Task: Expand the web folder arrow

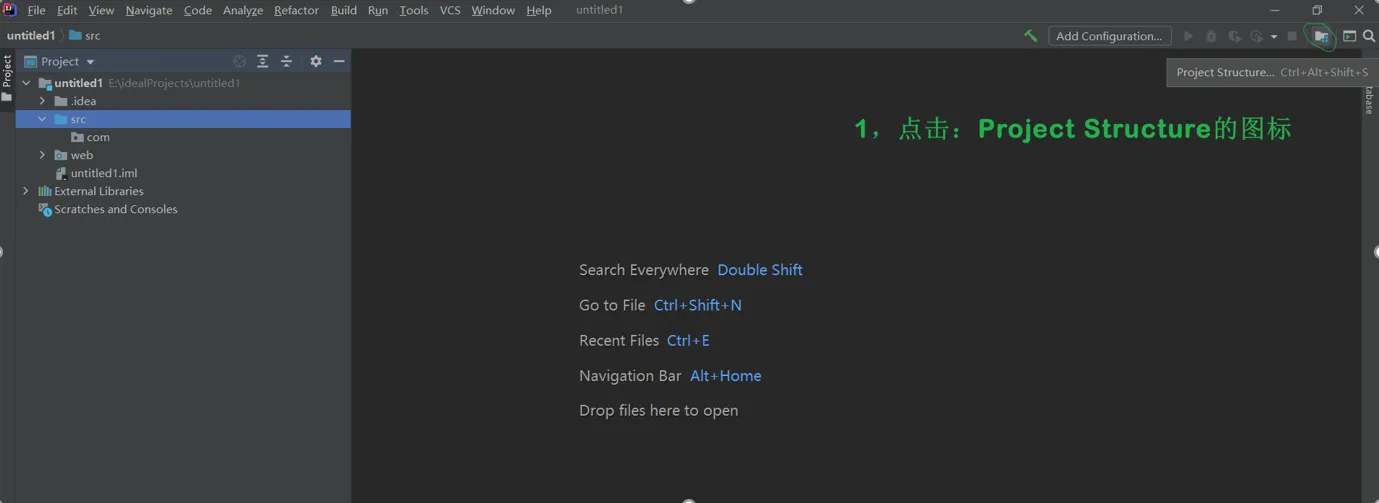Action: coord(42,155)
